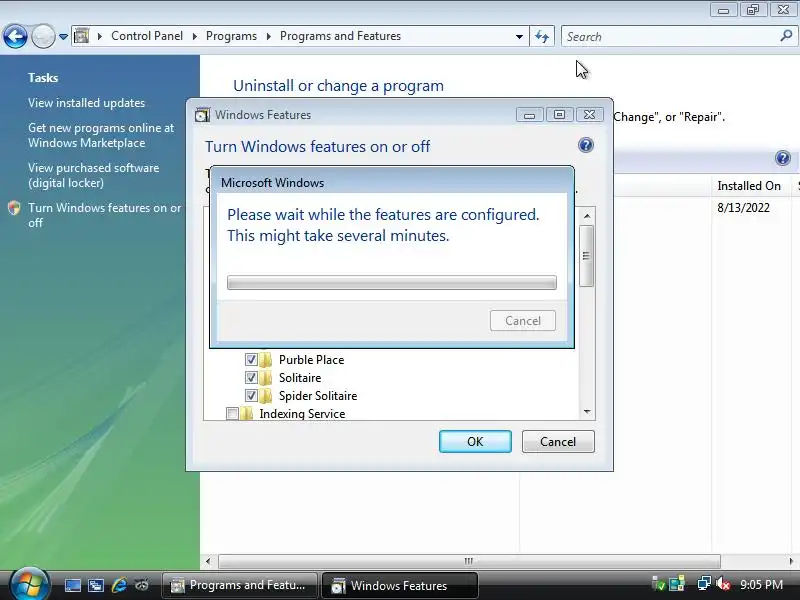The image size is (800, 600).
Task: Open Get new programs online at Windows Marketplace
Action: pyautogui.click(x=101, y=135)
